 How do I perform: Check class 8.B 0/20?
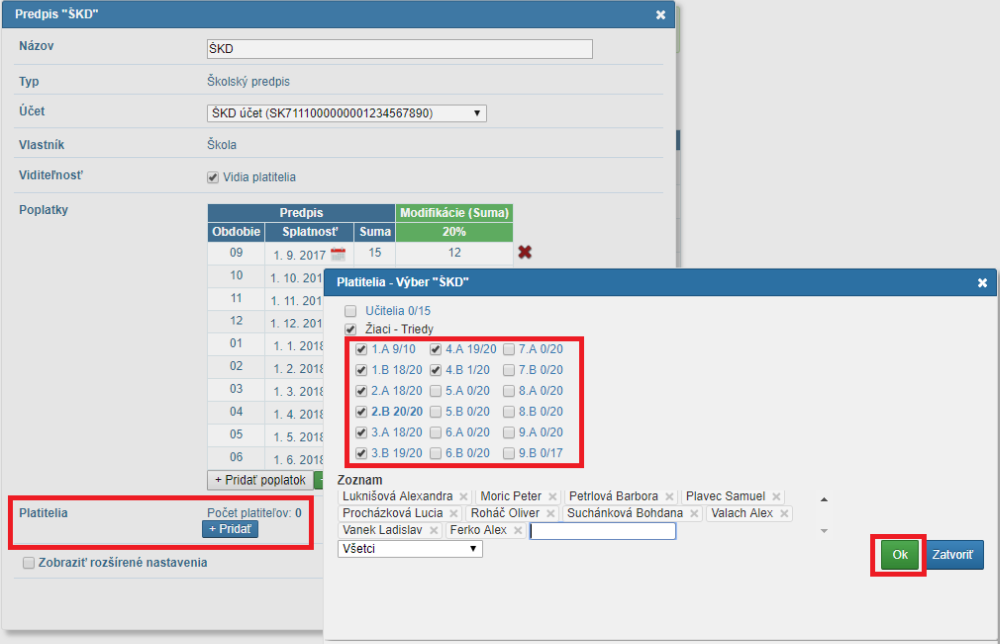pos(509,412)
